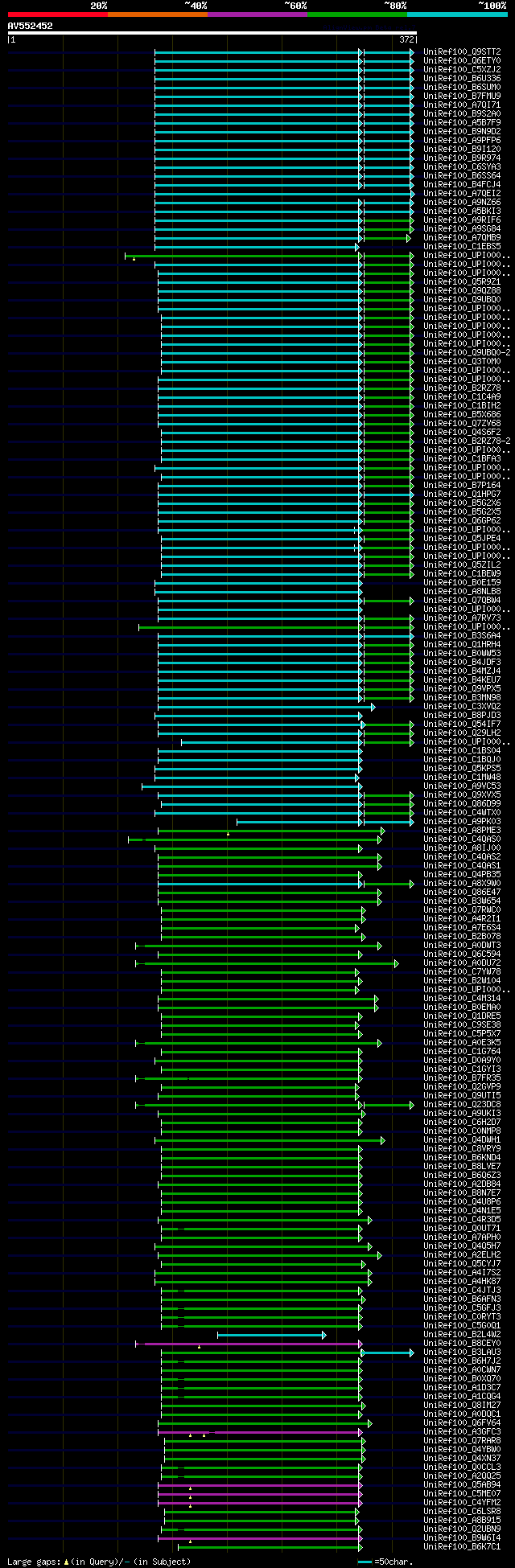Select the UniRef100_B7P164 label

pos(462,485)
